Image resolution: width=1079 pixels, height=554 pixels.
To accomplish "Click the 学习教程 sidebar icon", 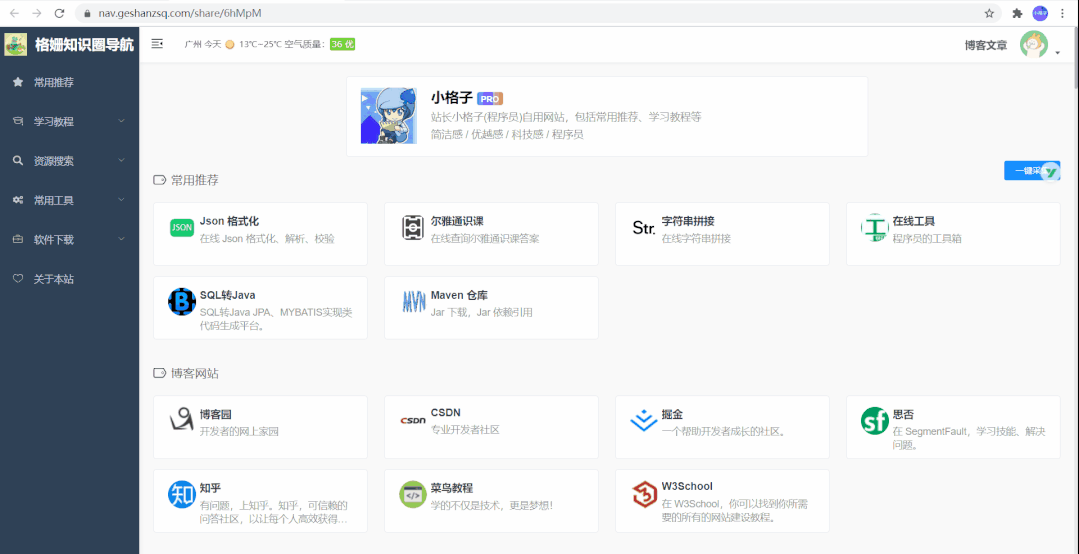I will [x=19, y=121].
